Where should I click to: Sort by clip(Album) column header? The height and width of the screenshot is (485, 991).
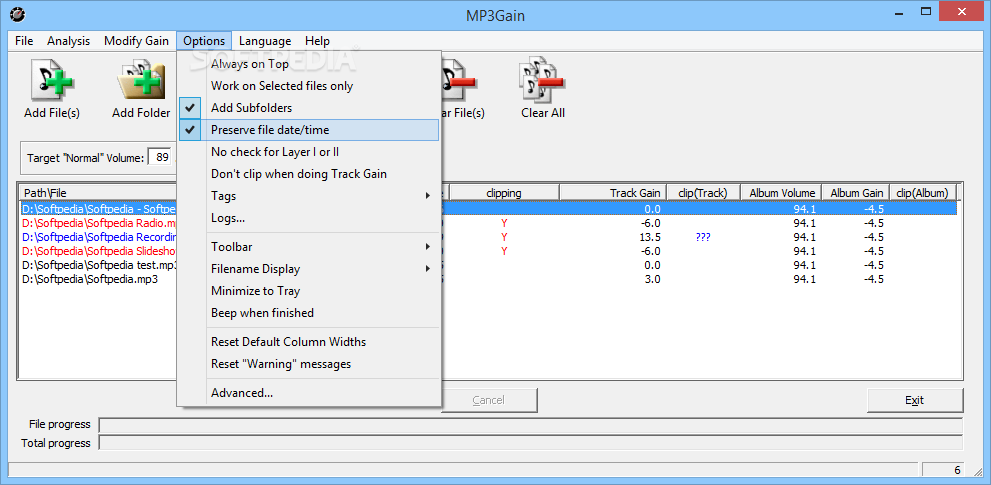point(923,193)
